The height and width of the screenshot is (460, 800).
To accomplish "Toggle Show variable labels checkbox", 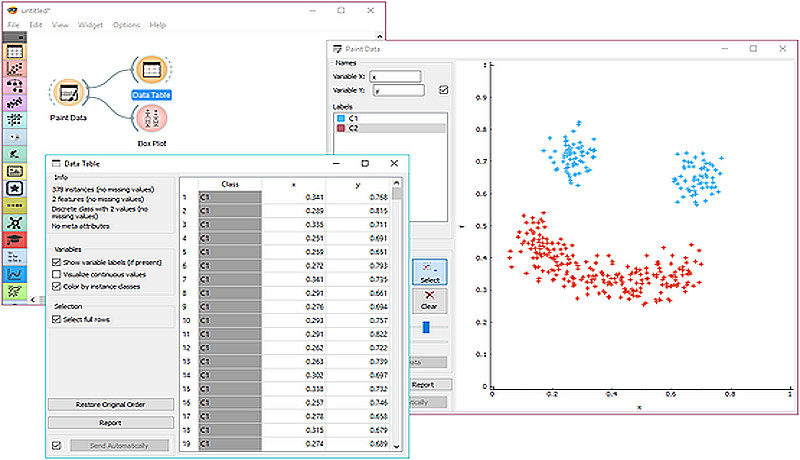I will [57, 262].
